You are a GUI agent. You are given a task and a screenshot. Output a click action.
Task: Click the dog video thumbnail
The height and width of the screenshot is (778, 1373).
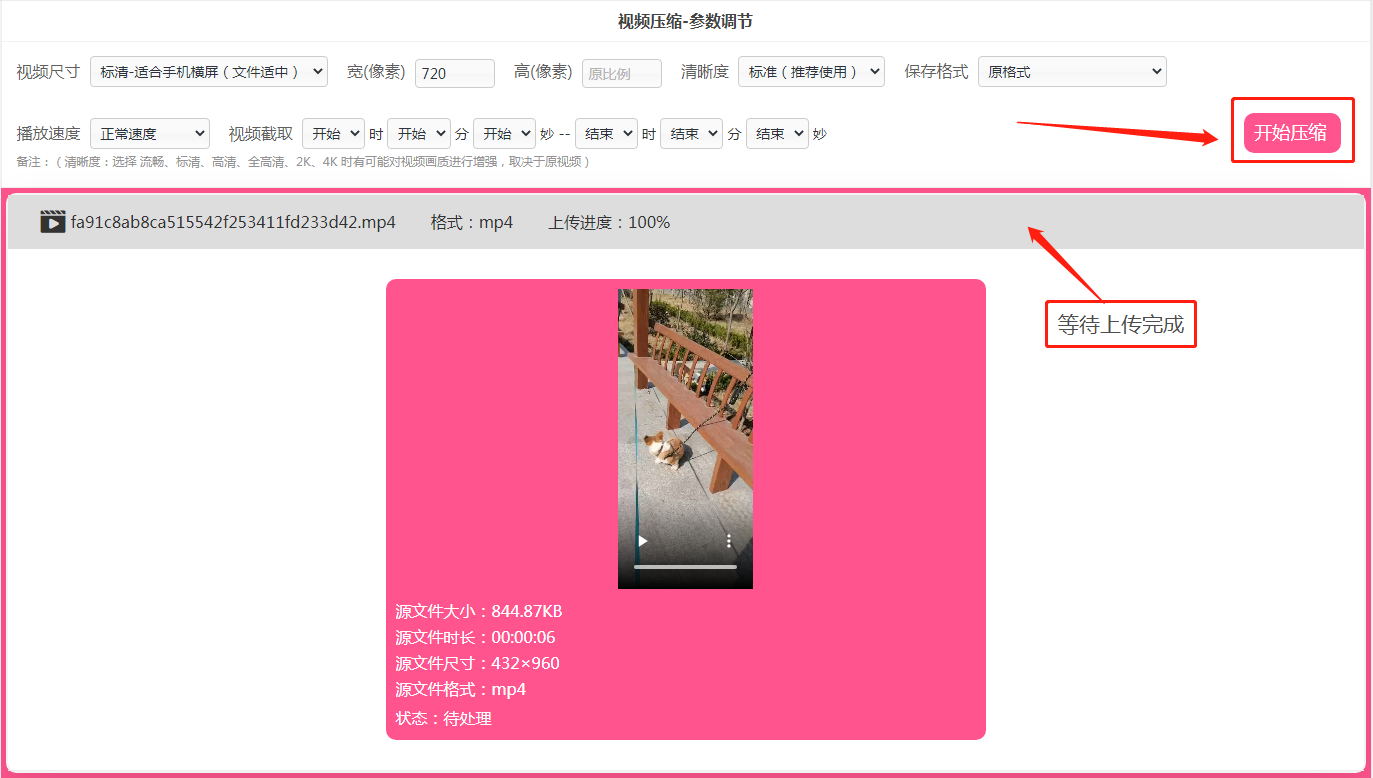(685, 439)
